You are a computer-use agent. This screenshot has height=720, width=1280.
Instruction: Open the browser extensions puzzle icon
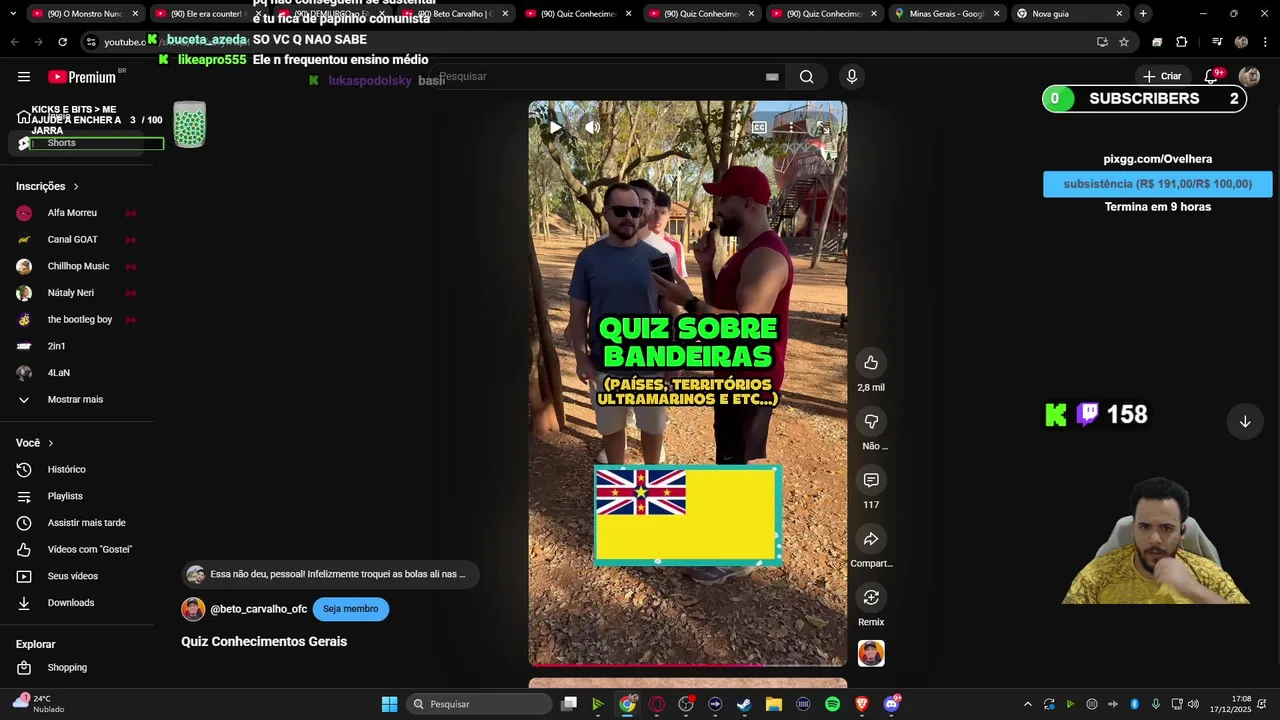[1182, 42]
